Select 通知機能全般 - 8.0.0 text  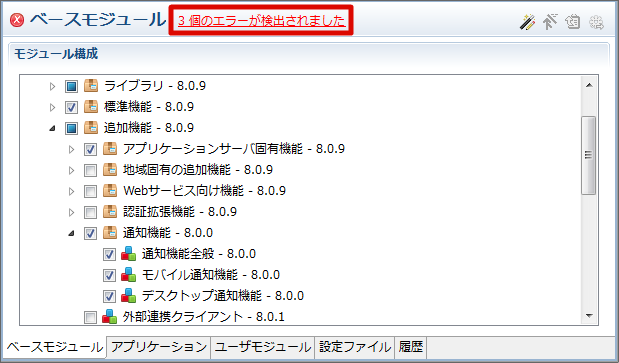199,254
